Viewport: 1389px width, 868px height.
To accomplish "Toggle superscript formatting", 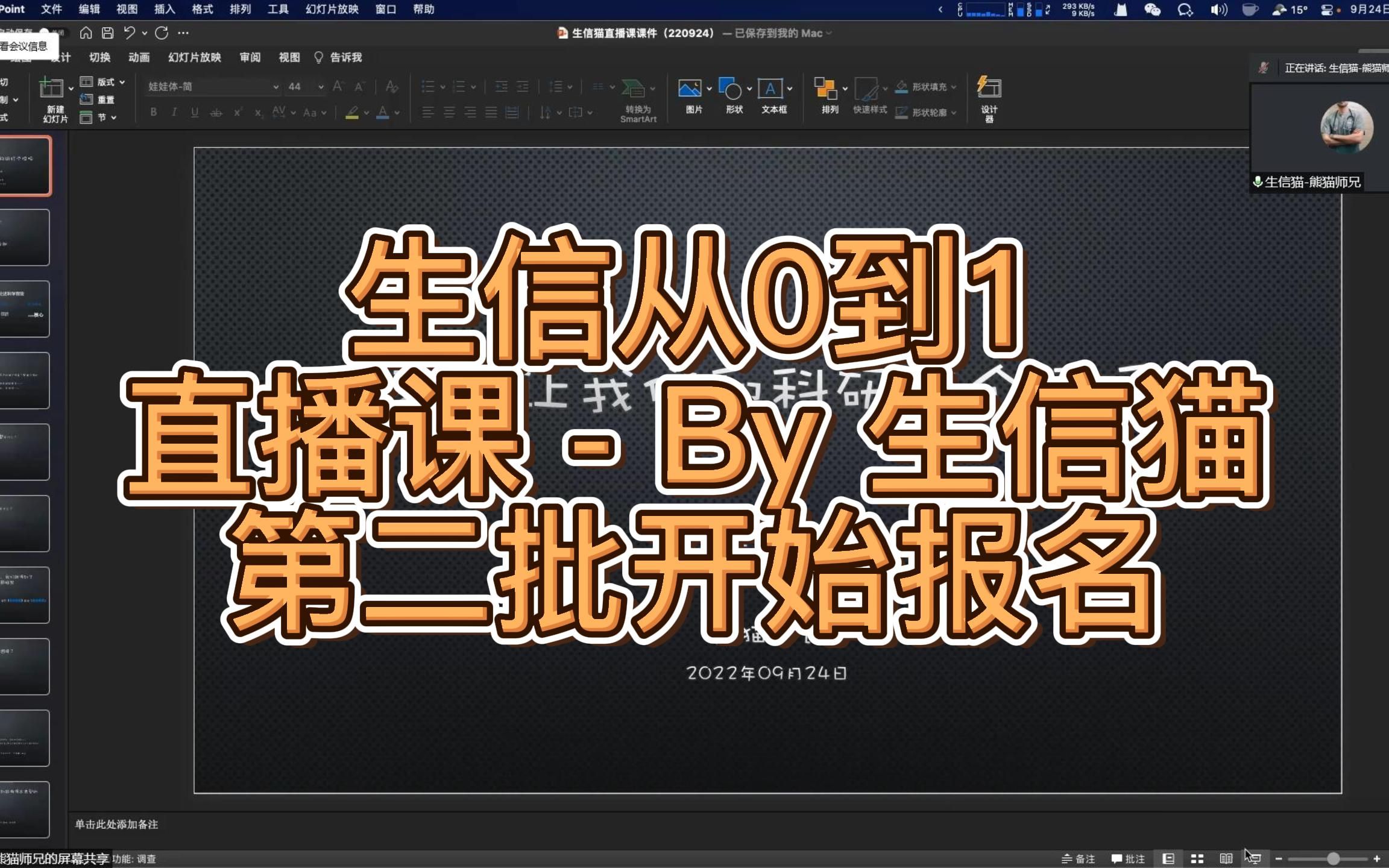I will (238, 112).
